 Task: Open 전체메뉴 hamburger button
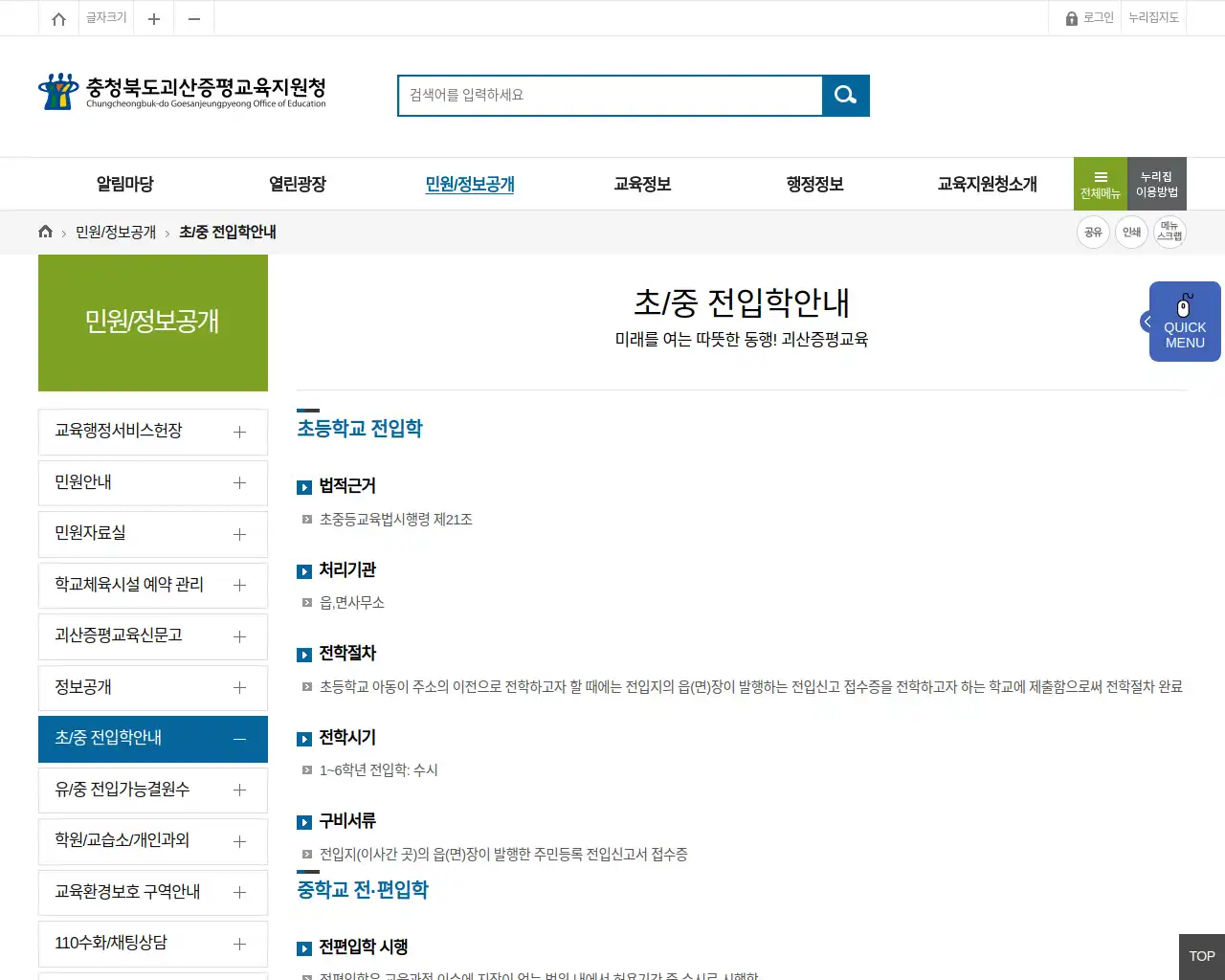[x=1101, y=184]
